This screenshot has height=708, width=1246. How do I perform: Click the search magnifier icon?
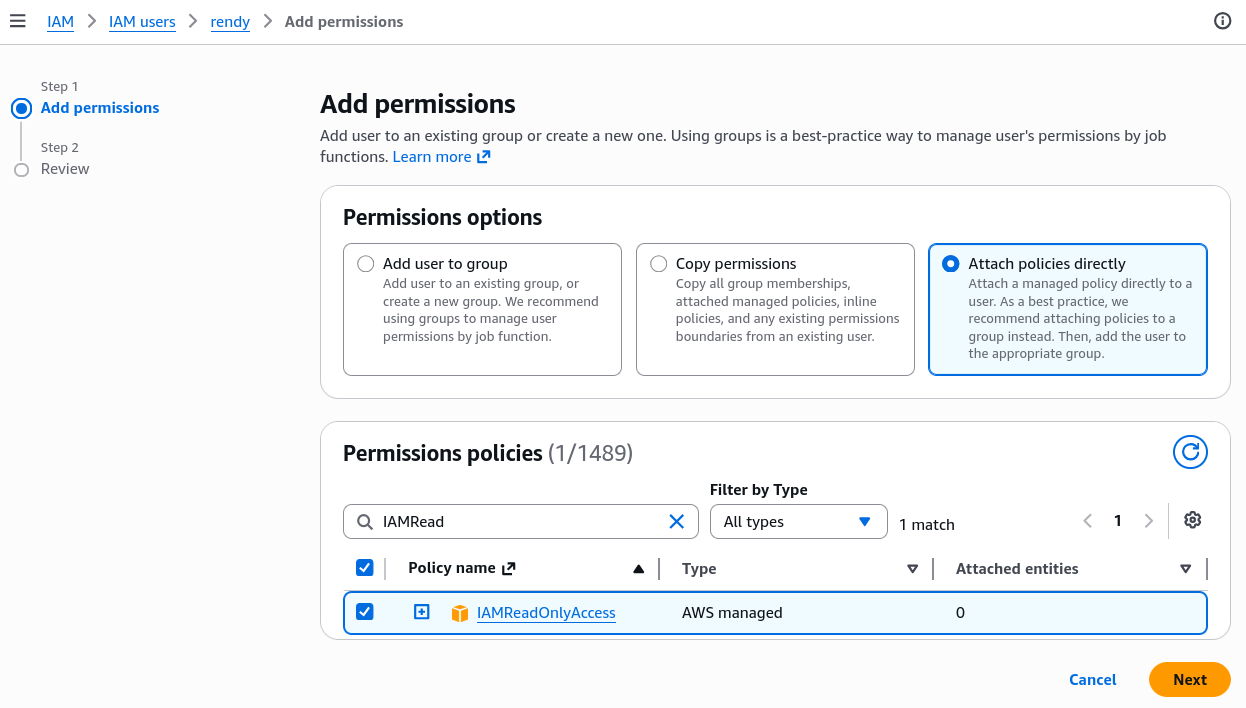pyautogui.click(x=363, y=521)
